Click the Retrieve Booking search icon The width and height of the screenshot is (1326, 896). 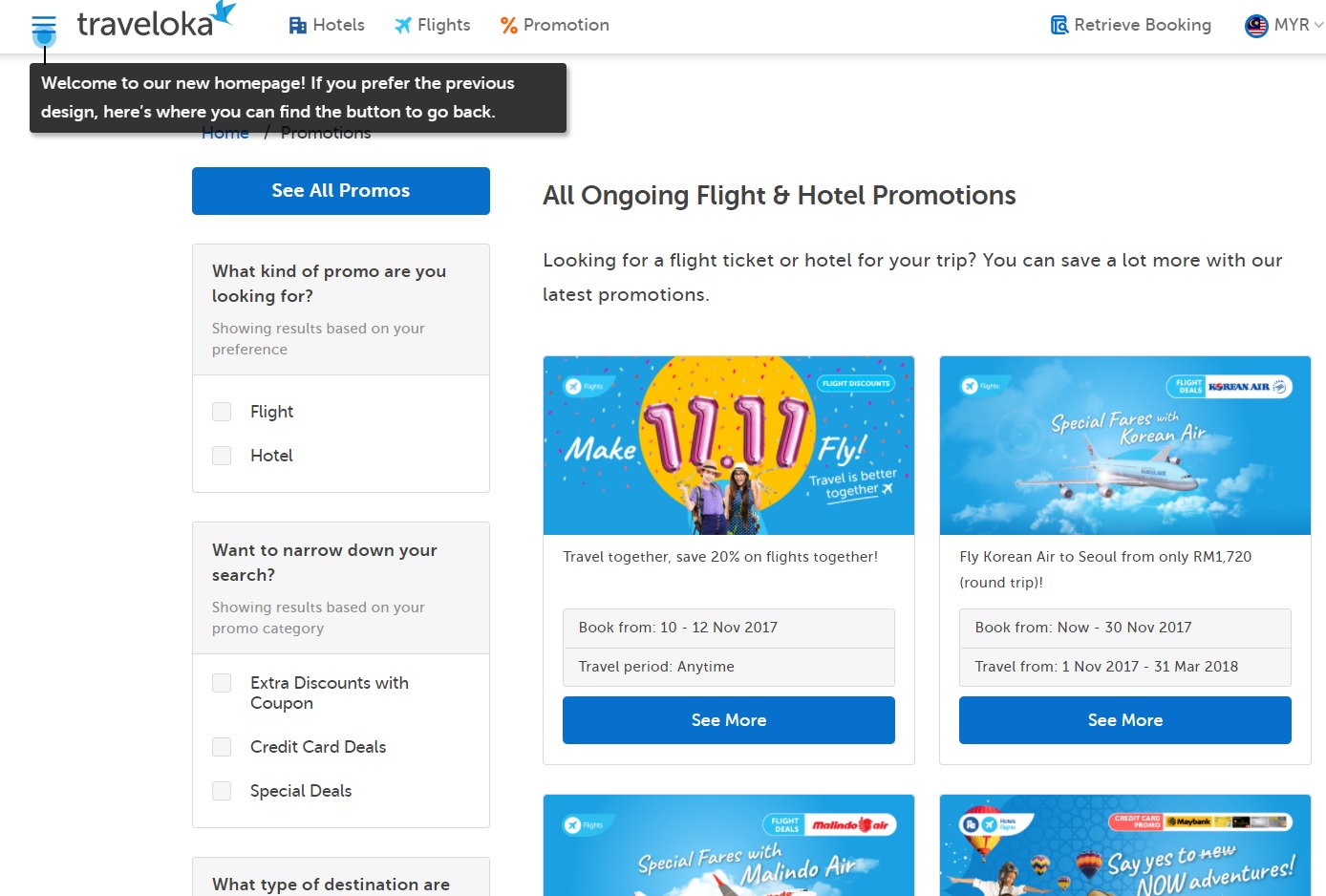[x=1059, y=26]
